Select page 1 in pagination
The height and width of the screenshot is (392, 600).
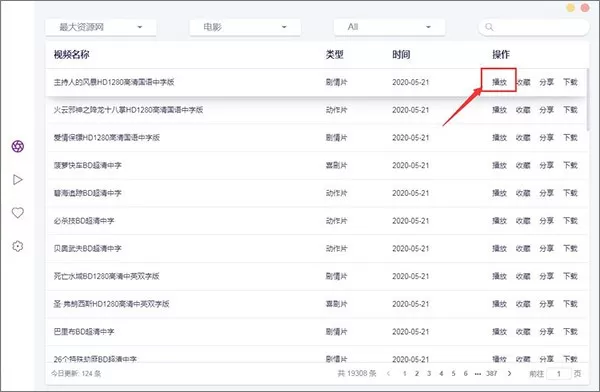(x=404, y=373)
